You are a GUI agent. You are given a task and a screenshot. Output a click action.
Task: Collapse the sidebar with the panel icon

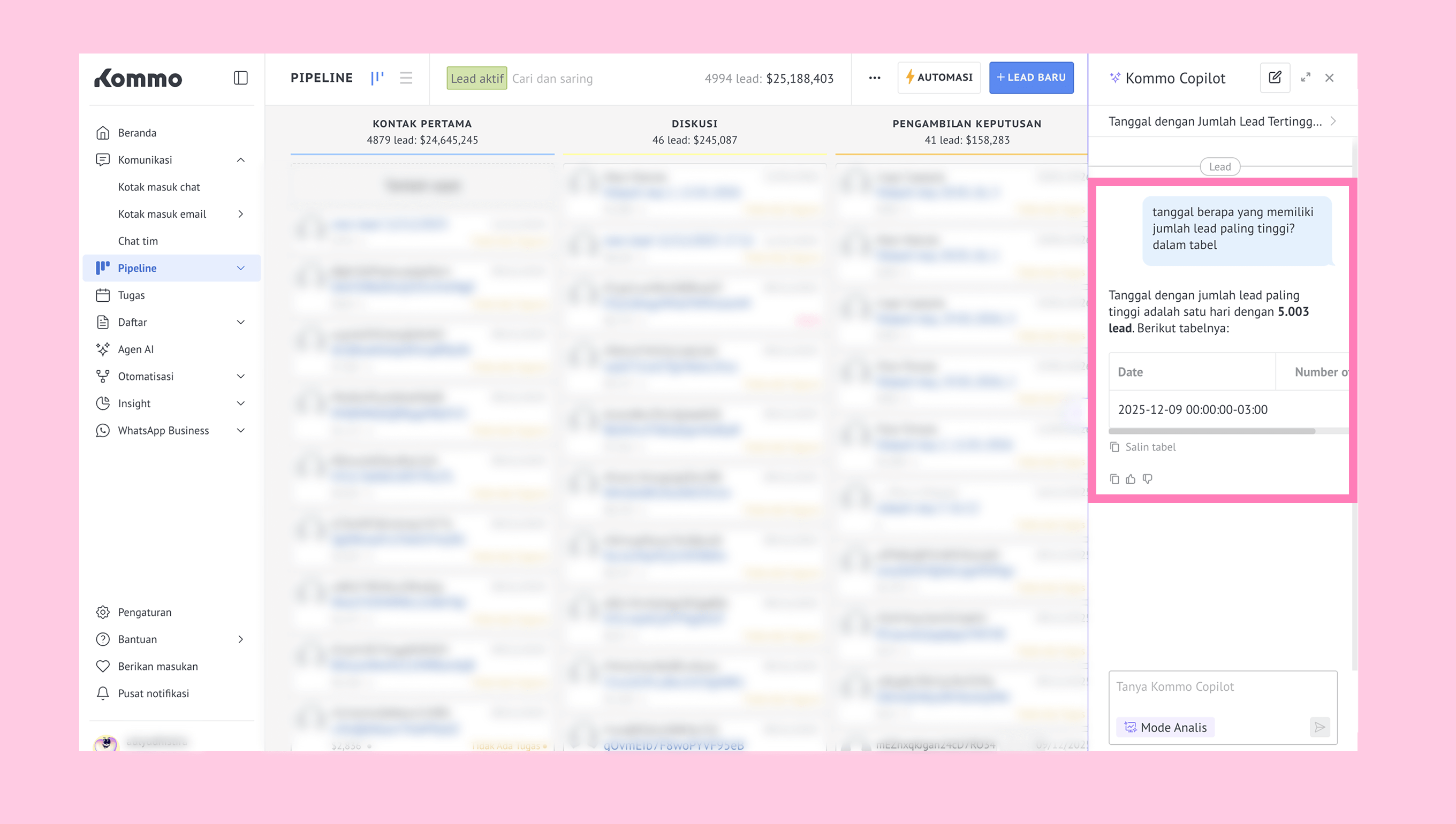240,78
